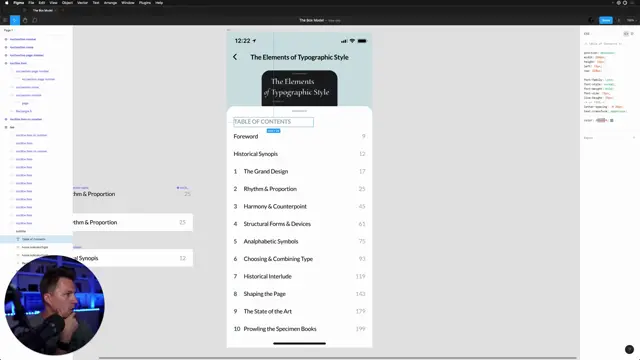640x360 pixels.
Task: Select the TABLE OF CONTENTS text box
Action: click(x=273, y=122)
